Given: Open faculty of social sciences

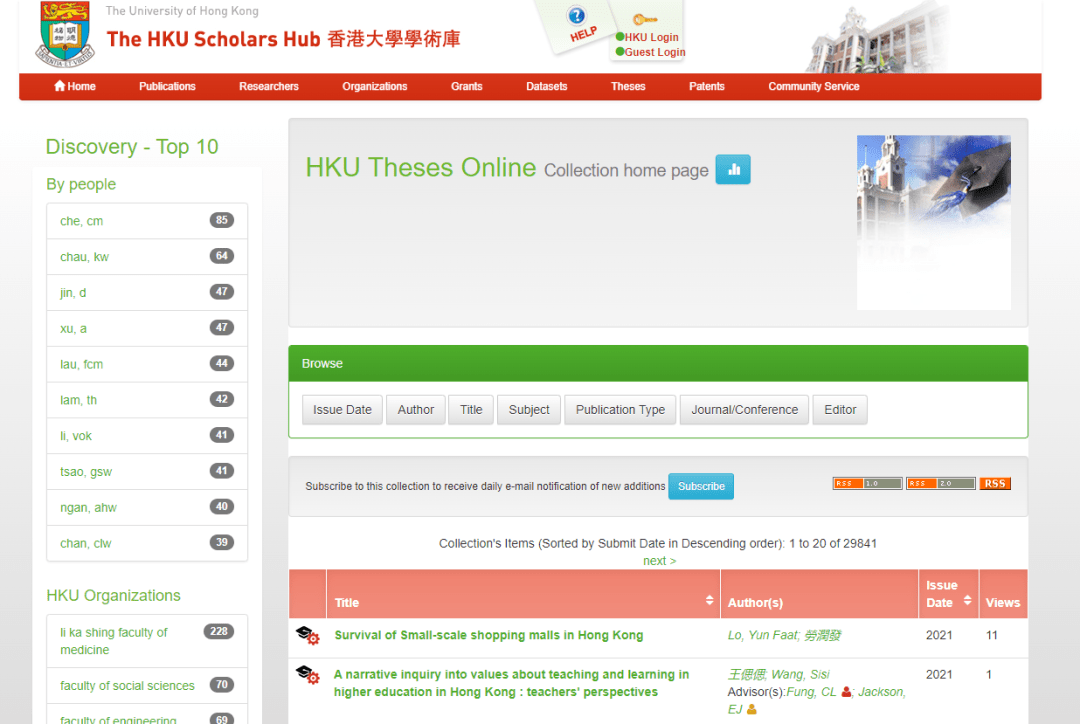Looking at the screenshot, I should tap(147, 685).
